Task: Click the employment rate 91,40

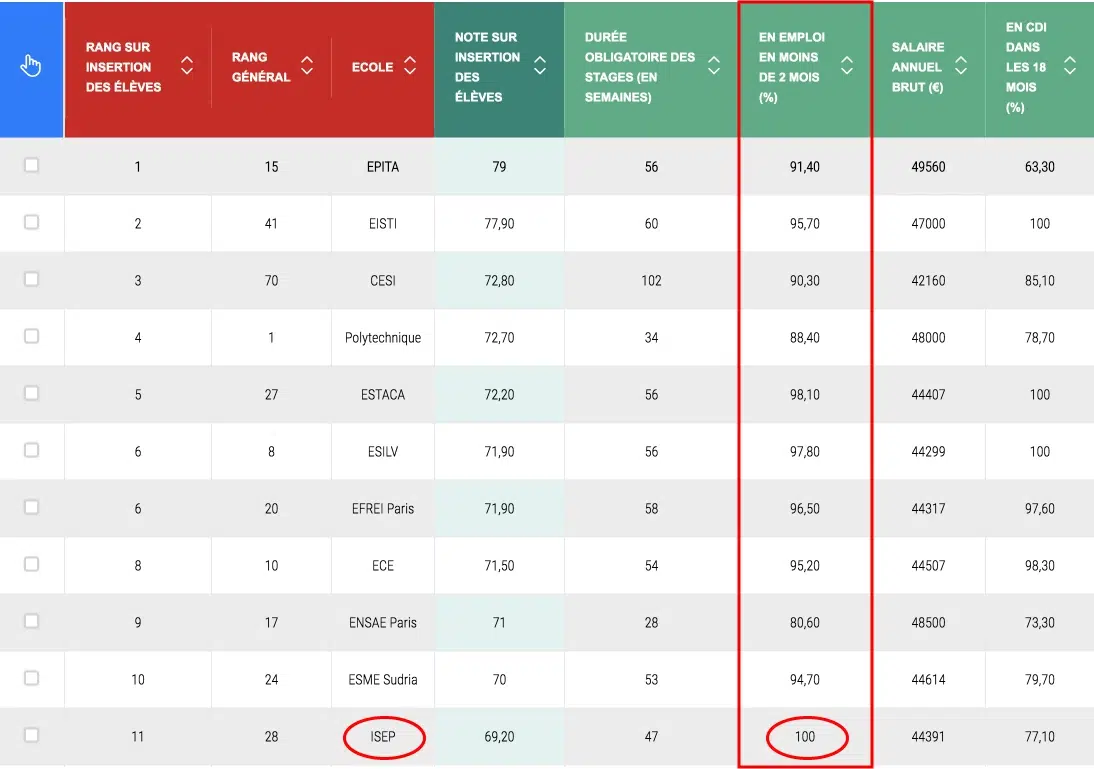Action: pyautogui.click(x=805, y=167)
